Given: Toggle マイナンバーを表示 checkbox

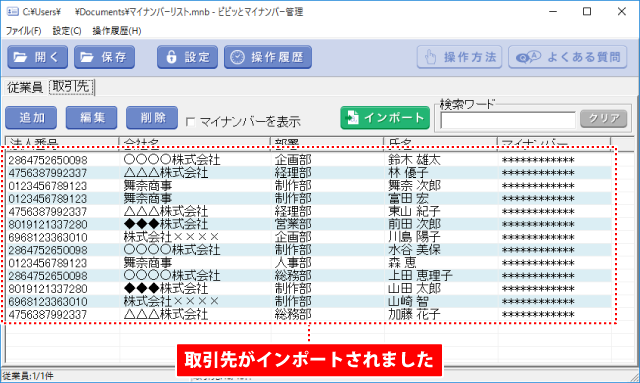Looking at the screenshot, I should (x=190, y=122).
